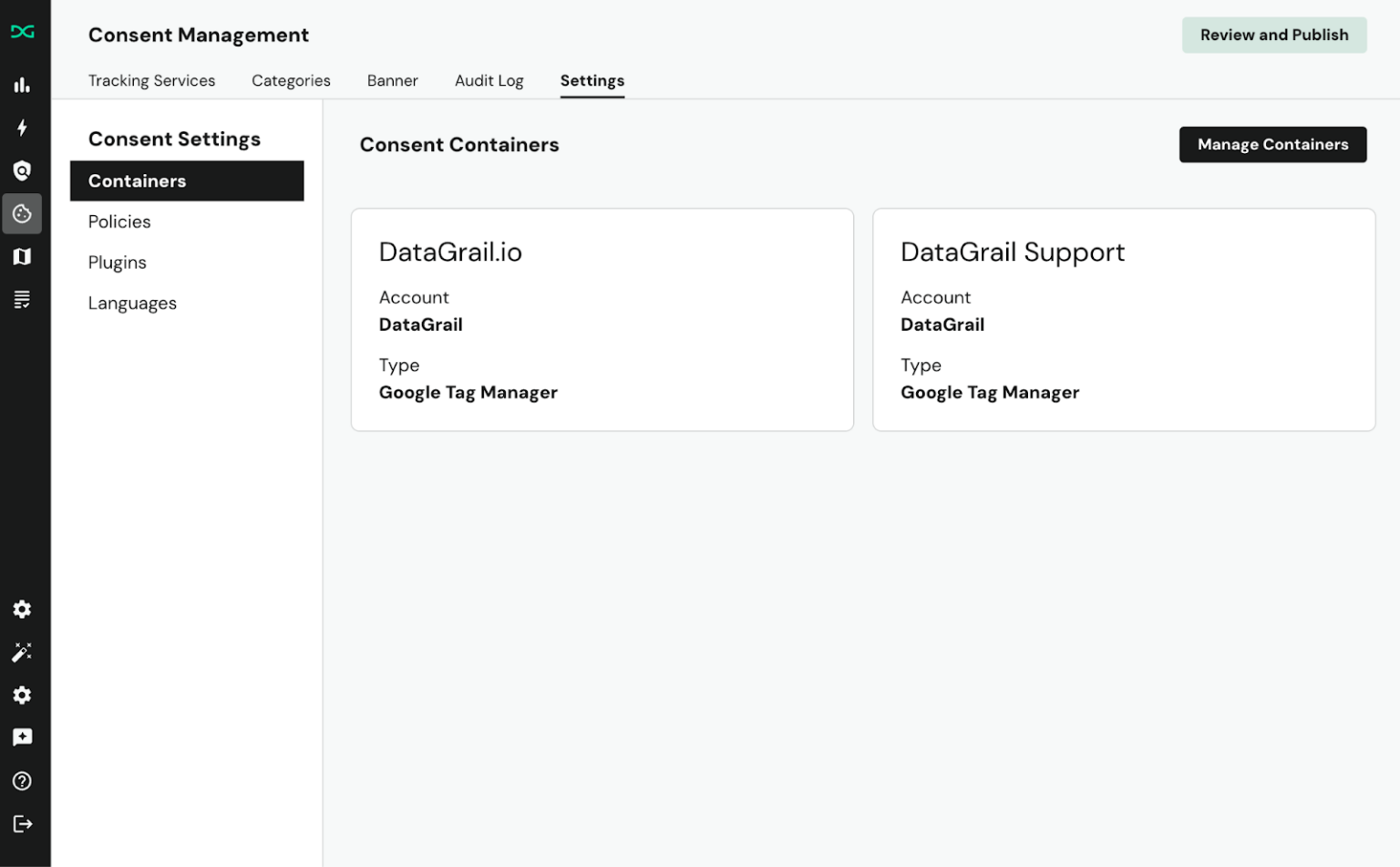Click the log out icon at sidebar bottom

click(x=23, y=823)
